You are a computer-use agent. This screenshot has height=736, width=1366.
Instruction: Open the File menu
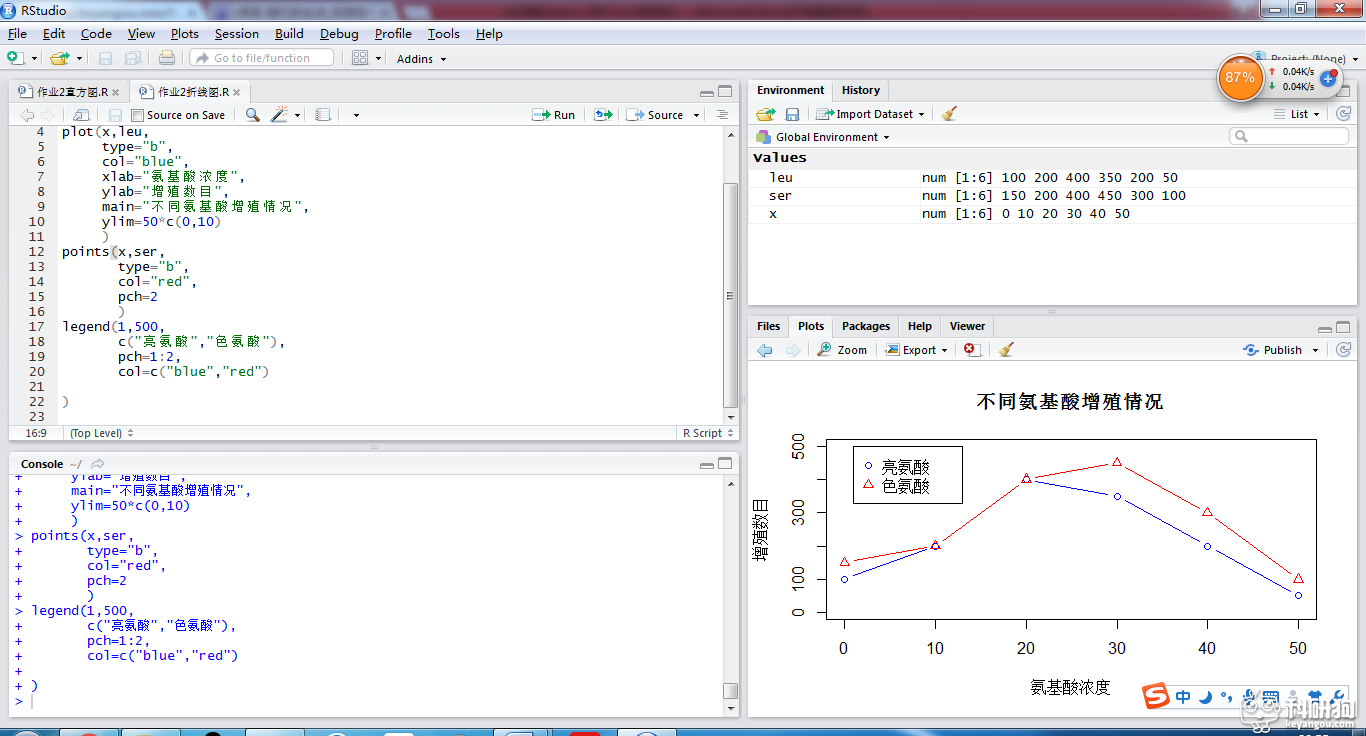coord(17,33)
